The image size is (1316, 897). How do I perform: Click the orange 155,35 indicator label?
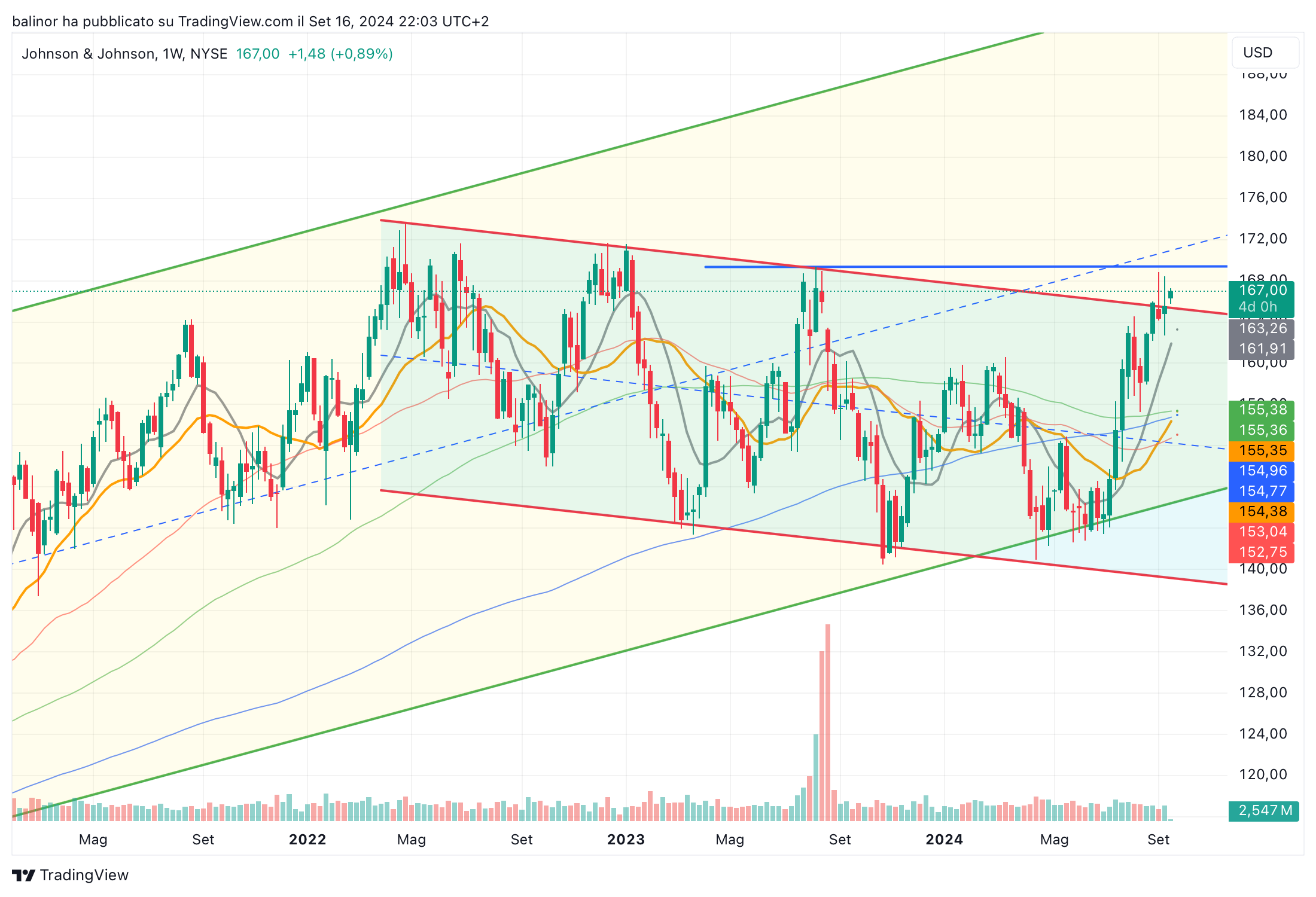point(1262,450)
